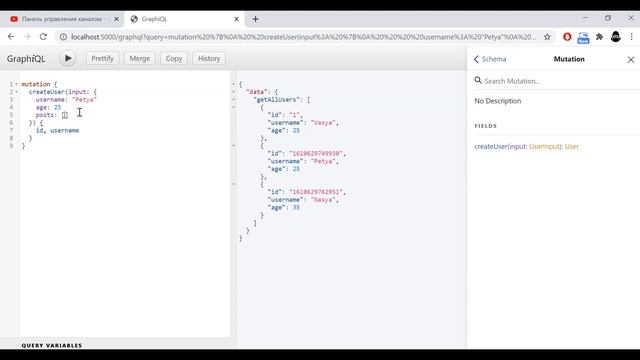This screenshot has width=640, height=360.
Task: Click the age value 25 in editor
Action: [57, 107]
